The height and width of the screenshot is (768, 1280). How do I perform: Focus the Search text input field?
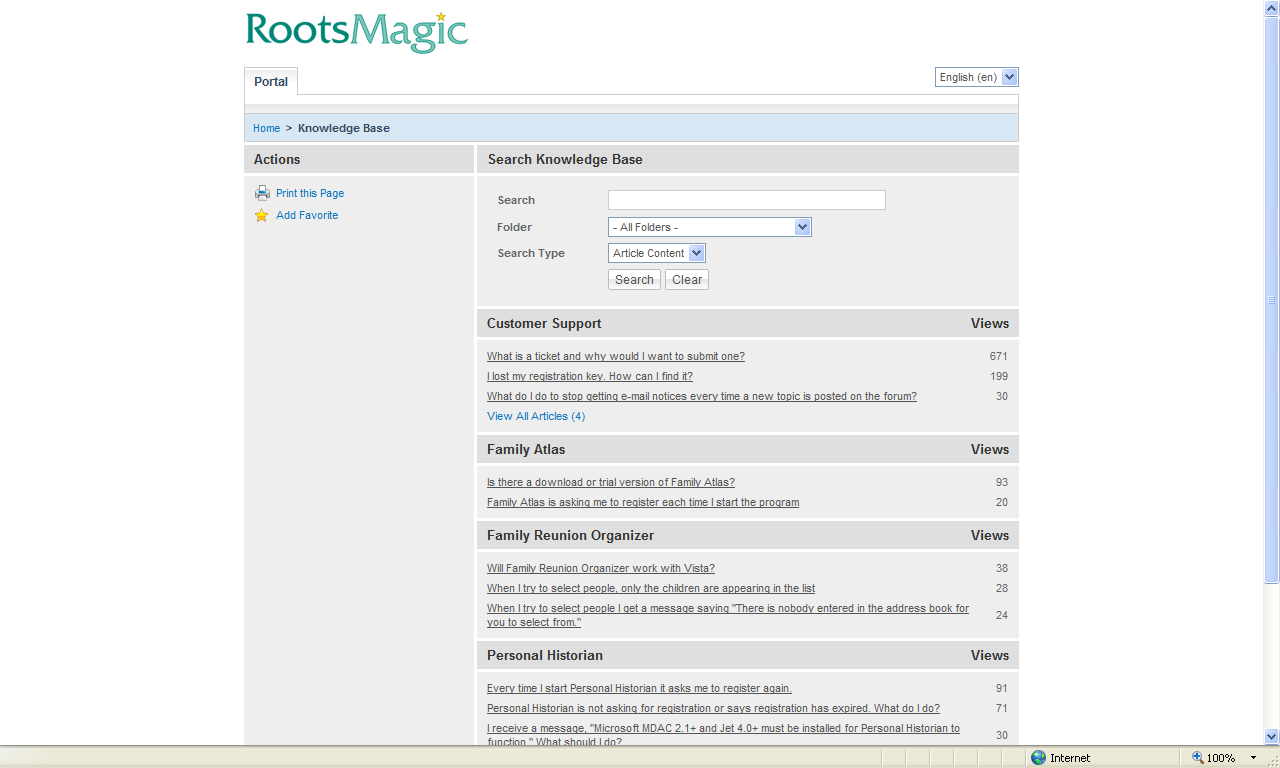point(747,200)
